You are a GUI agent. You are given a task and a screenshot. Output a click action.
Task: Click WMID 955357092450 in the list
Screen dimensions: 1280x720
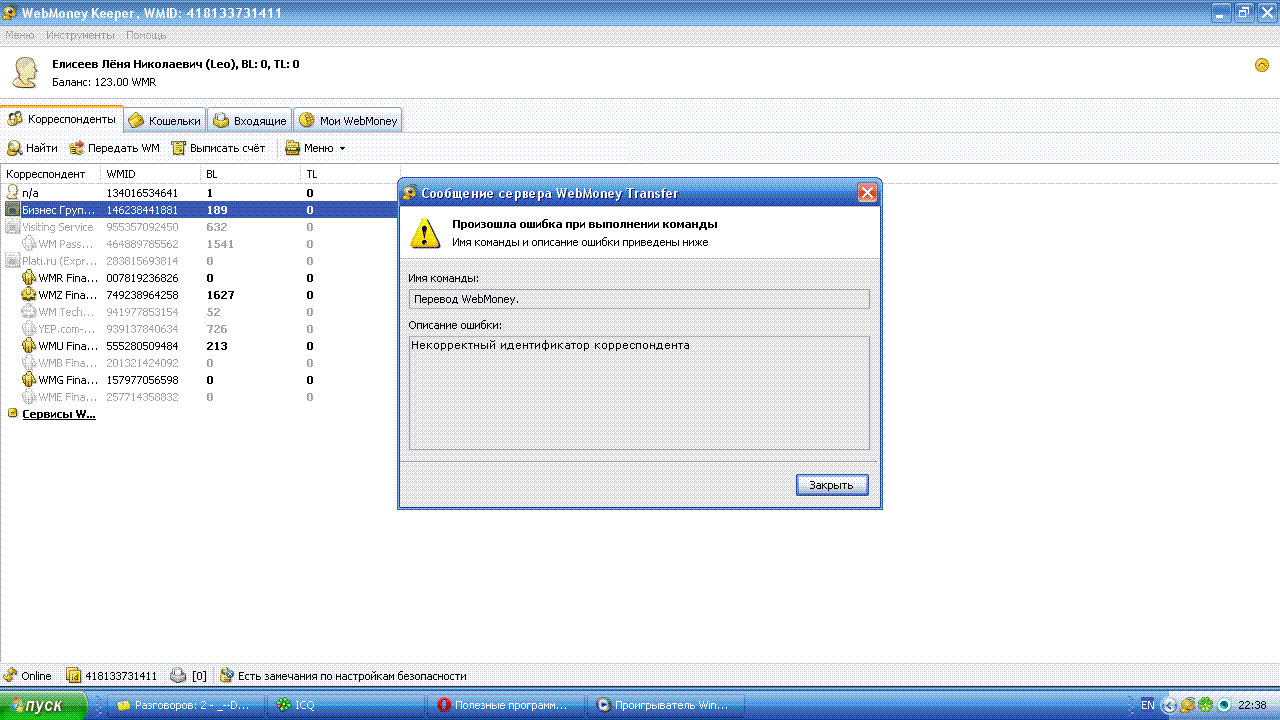tap(142, 227)
